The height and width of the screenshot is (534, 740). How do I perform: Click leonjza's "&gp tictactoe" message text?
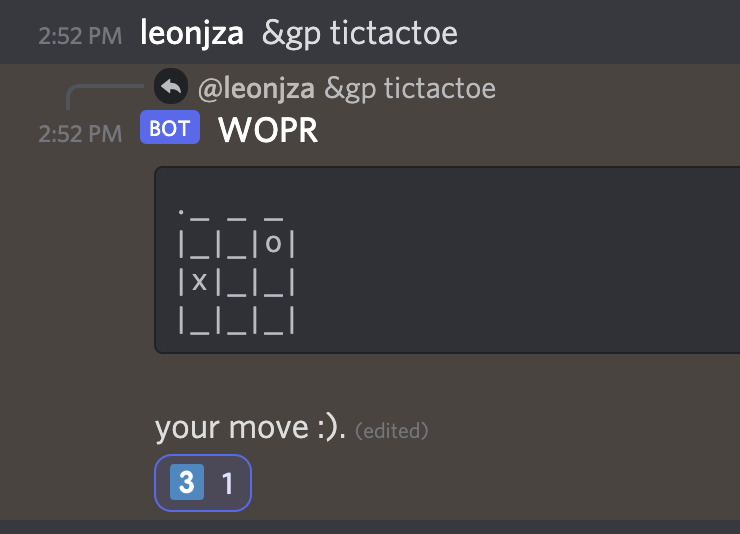(359, 33)
